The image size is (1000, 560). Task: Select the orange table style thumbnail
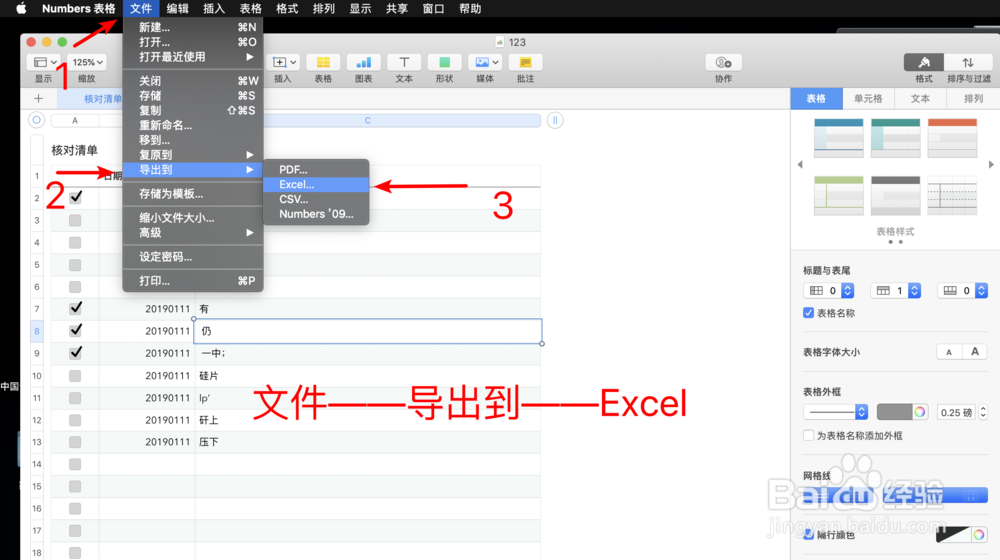click(x=952, y=137)
